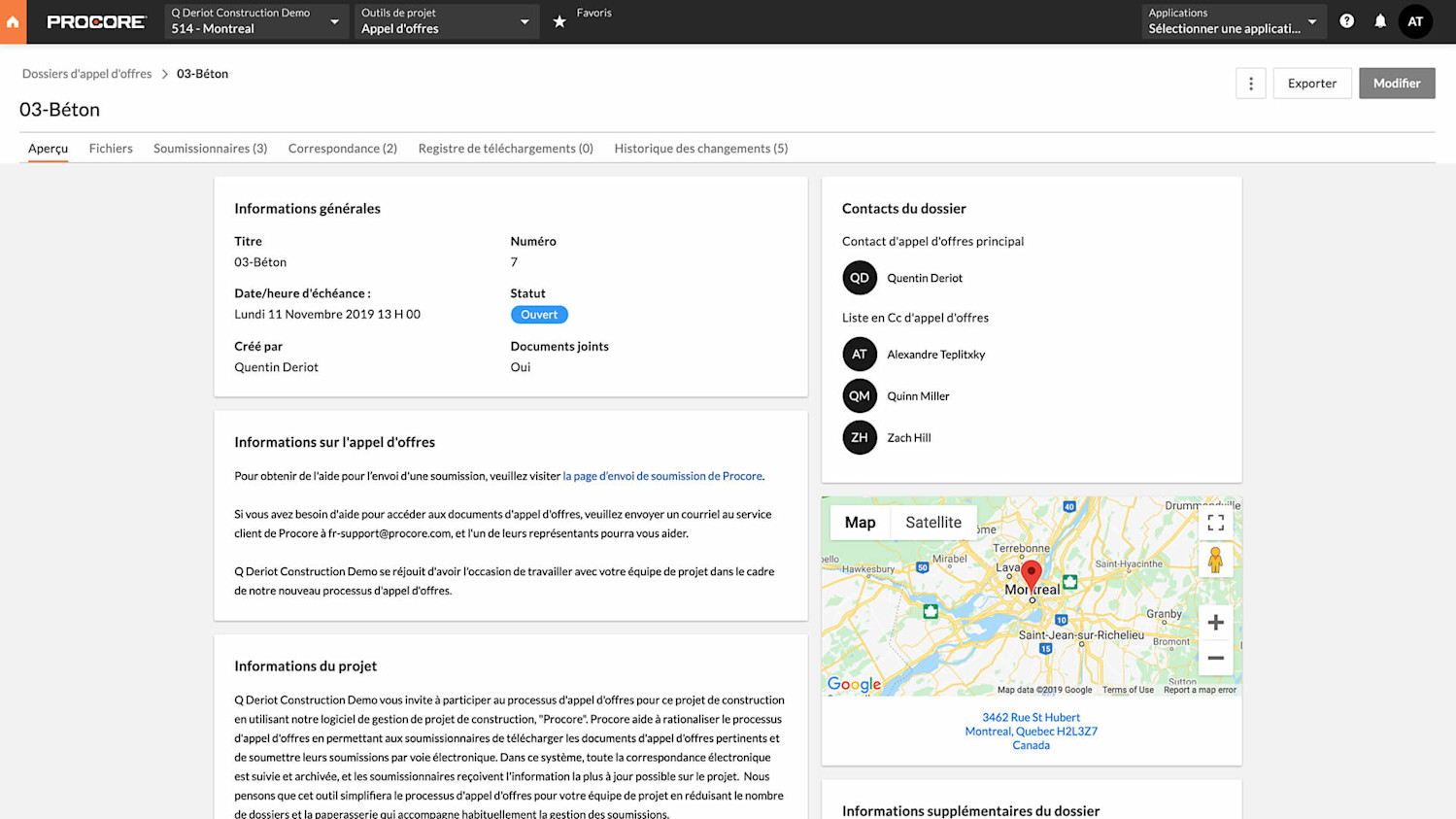This screenshot has width=1456, height=819.
Task: Select the Street View pegman icon
Action: coord(1215,561)
